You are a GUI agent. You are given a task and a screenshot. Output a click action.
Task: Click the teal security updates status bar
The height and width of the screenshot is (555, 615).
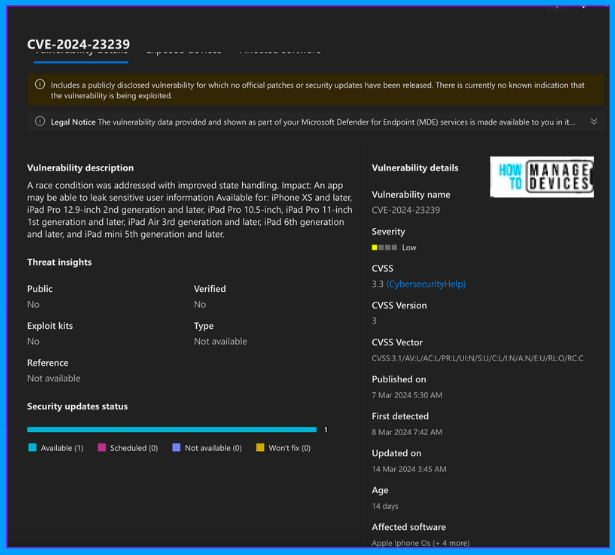click(x=172, y=429)
